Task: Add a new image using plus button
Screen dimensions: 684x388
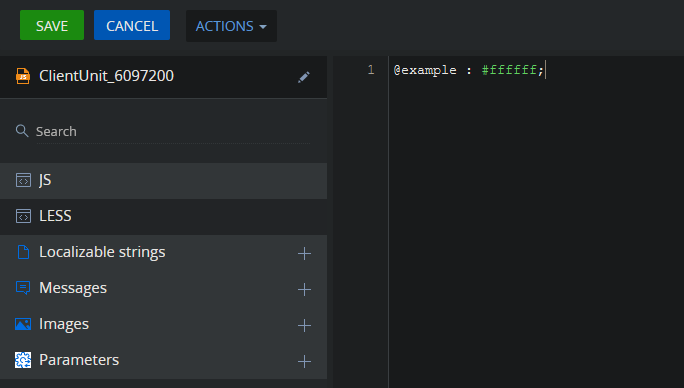Action: point(304,325)
